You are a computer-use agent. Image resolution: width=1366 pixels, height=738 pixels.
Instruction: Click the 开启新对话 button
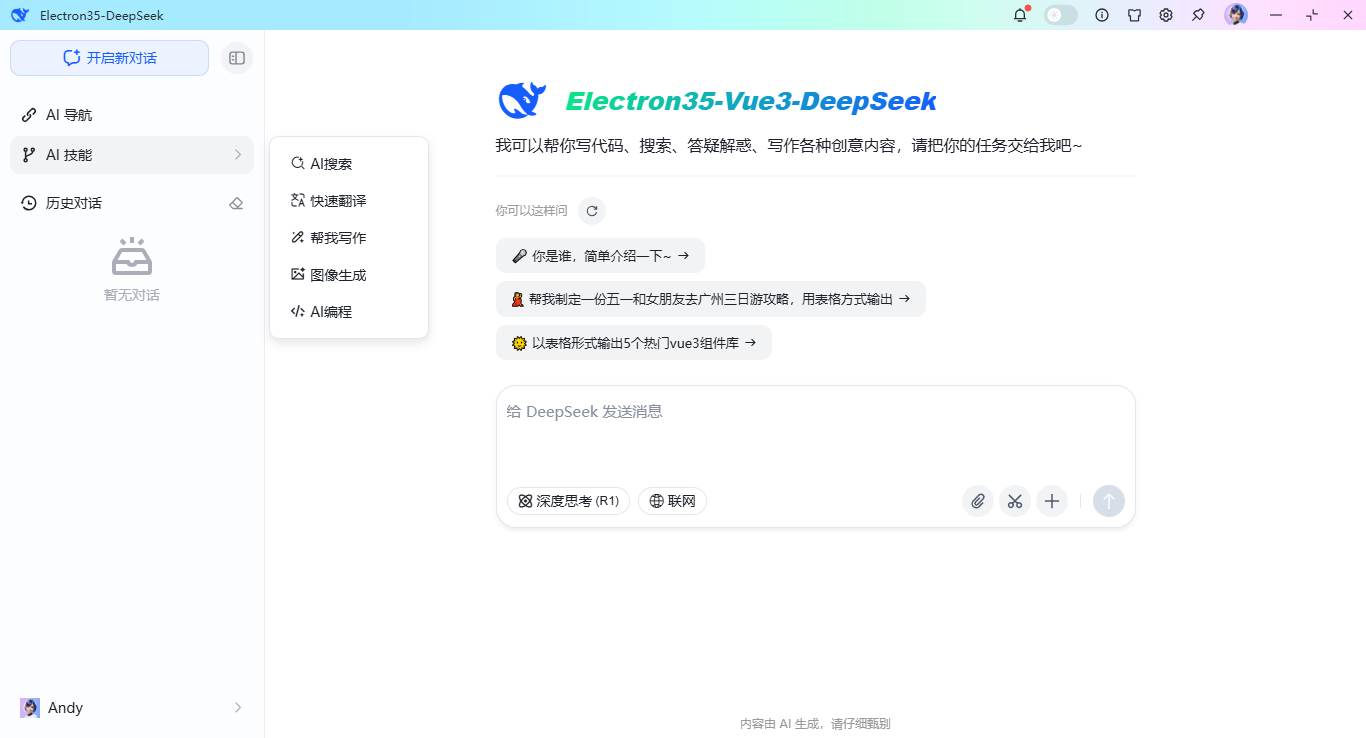click(109, 57)
